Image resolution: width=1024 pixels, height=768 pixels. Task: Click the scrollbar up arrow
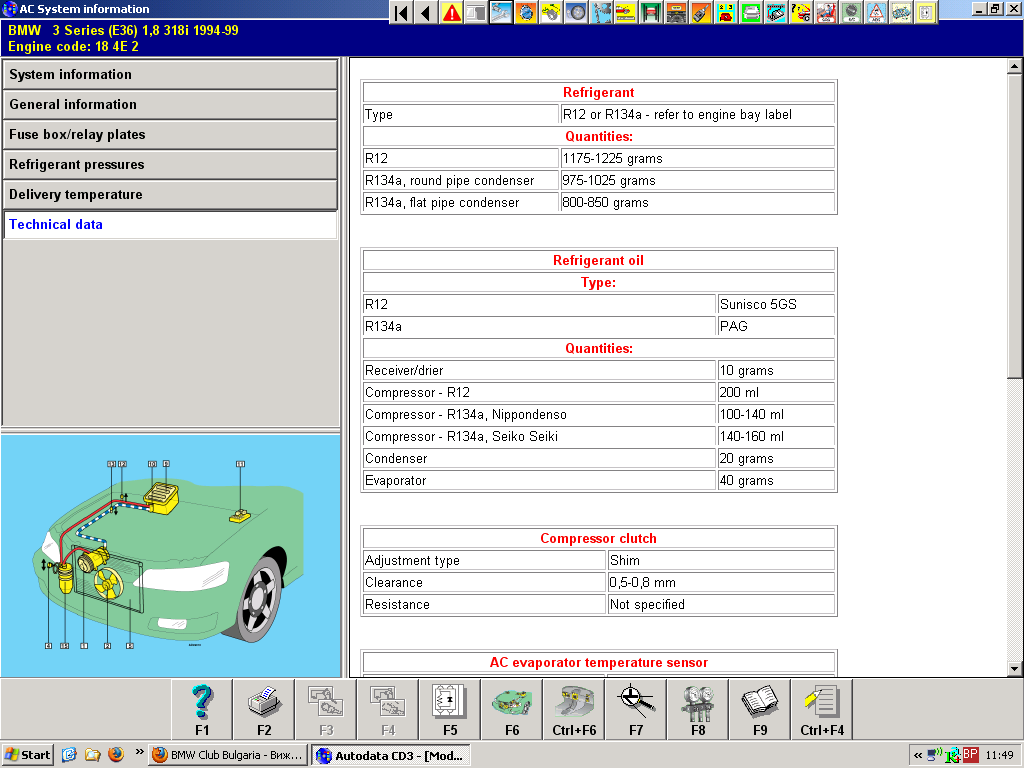[1014, 66]
